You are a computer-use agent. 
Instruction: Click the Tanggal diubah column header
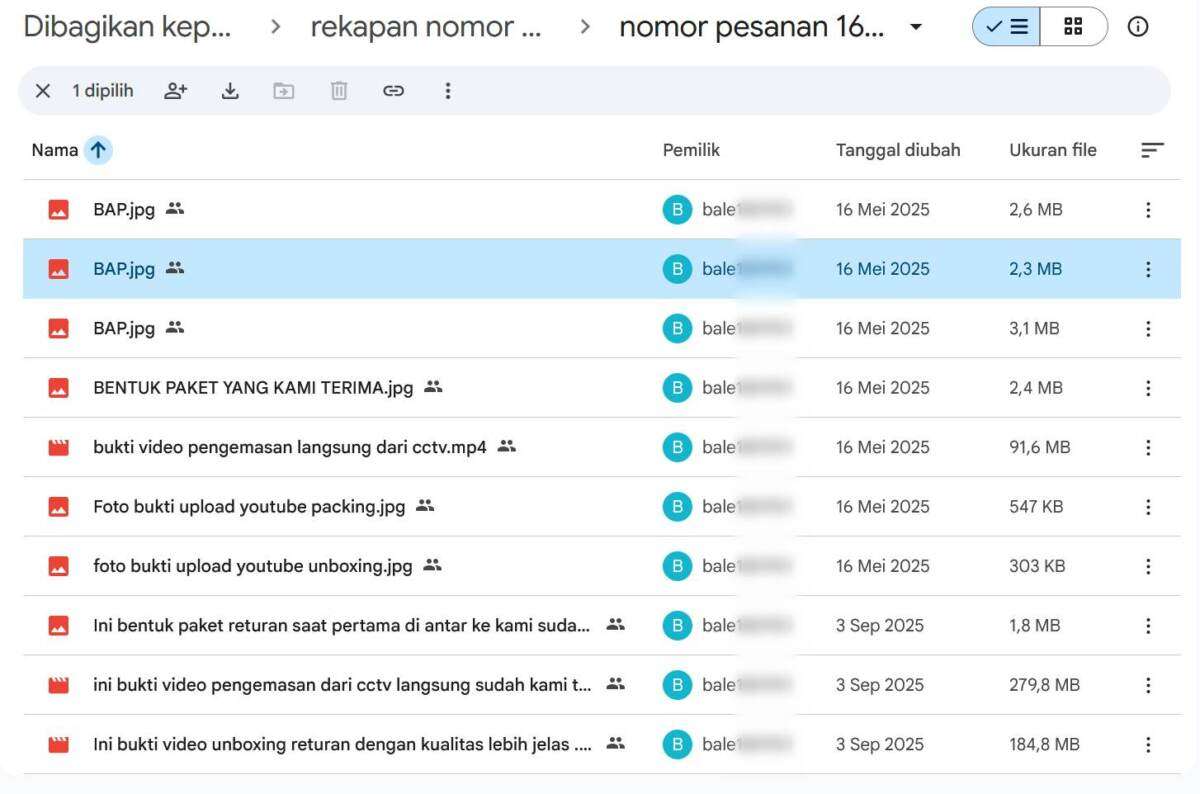pyautogui.click(x=897, y=150)
